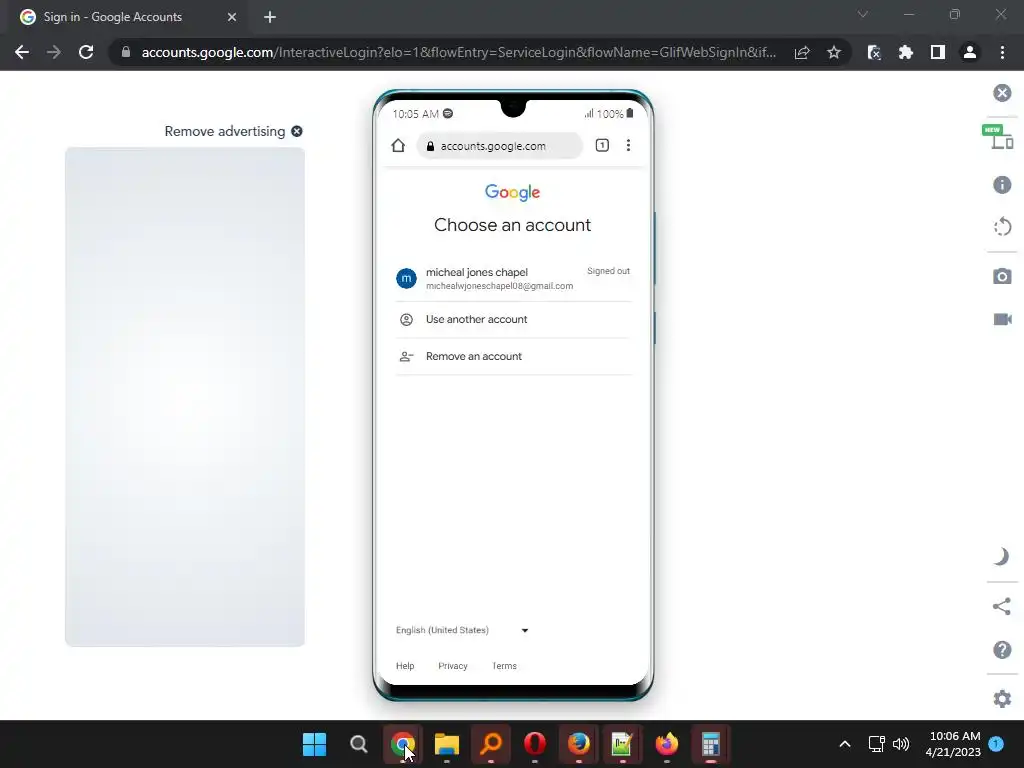Image resolution: width=1024 pixels, height=768 pixels.
Task: Click the advertising placeholder panel
Action: [185, 397]
